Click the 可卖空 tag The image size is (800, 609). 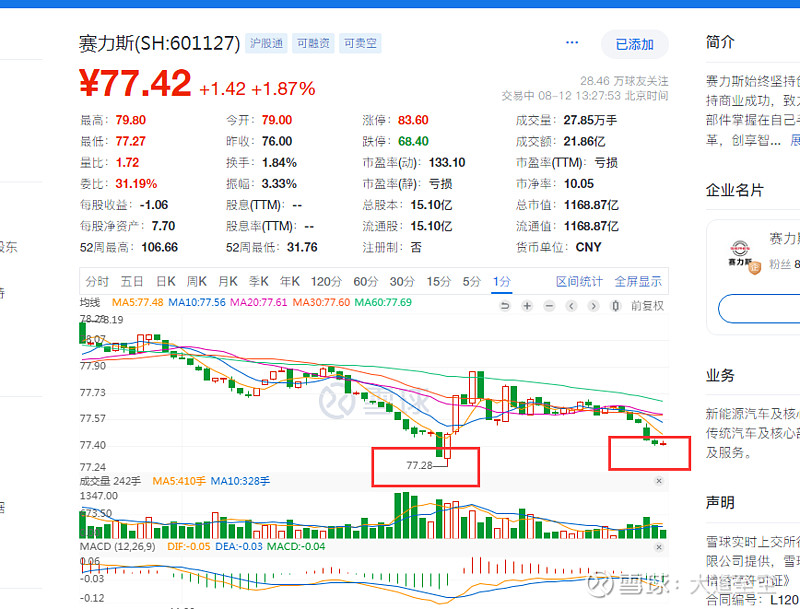tap(360, 43)
